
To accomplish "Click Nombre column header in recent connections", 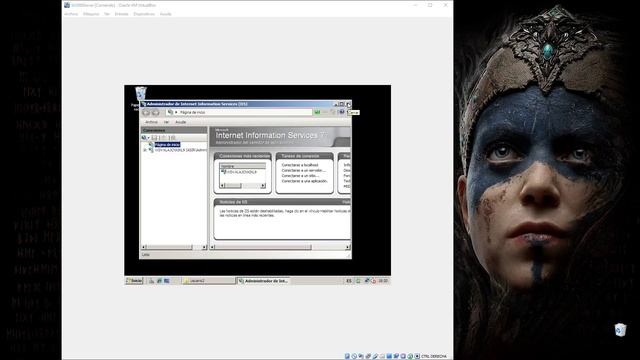I will [x=242, y=167].
